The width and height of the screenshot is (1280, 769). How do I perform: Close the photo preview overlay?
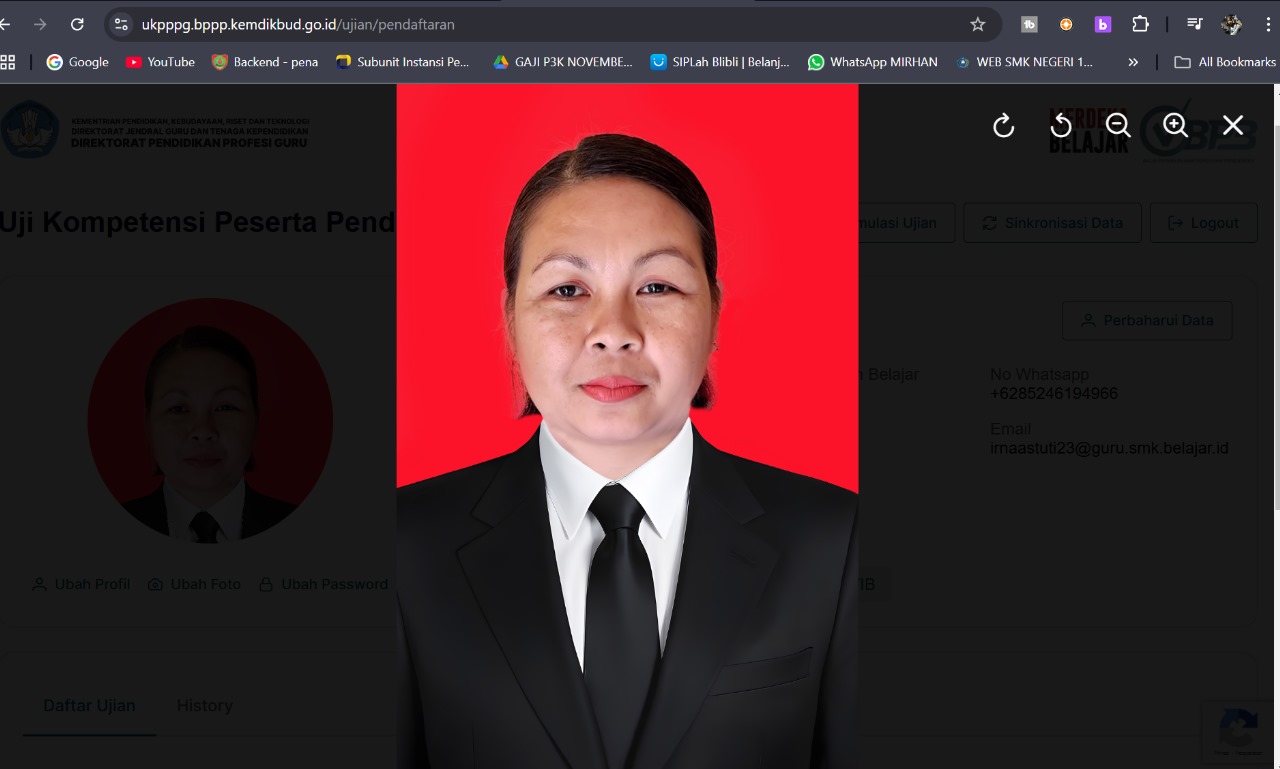(1233, 125)
